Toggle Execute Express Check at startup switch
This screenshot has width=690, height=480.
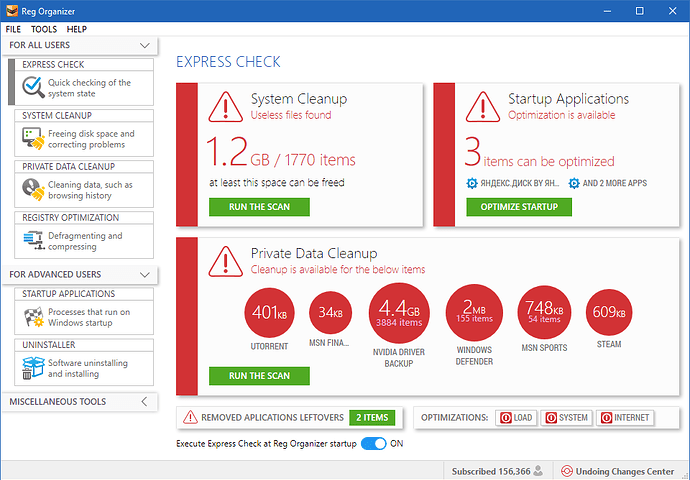(x=373, y=443)
